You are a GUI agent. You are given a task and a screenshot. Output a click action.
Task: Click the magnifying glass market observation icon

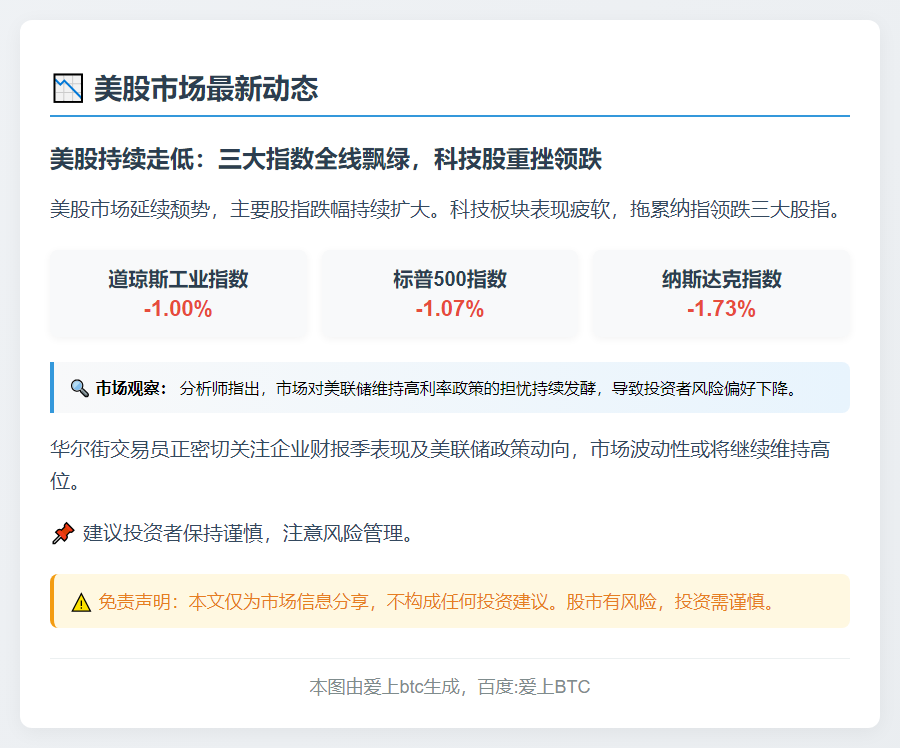[x=80, y=388]
